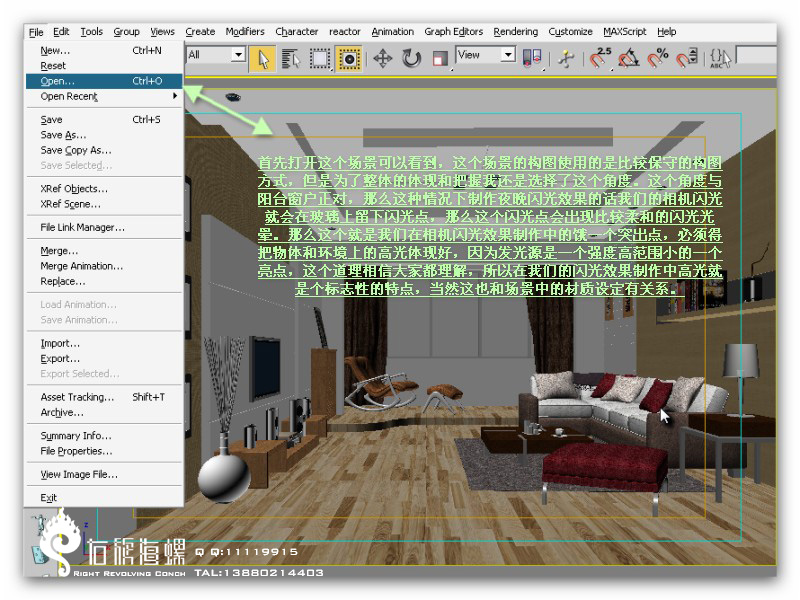
Task: Select the Select Object arrow tool
Action: (263, 59)
